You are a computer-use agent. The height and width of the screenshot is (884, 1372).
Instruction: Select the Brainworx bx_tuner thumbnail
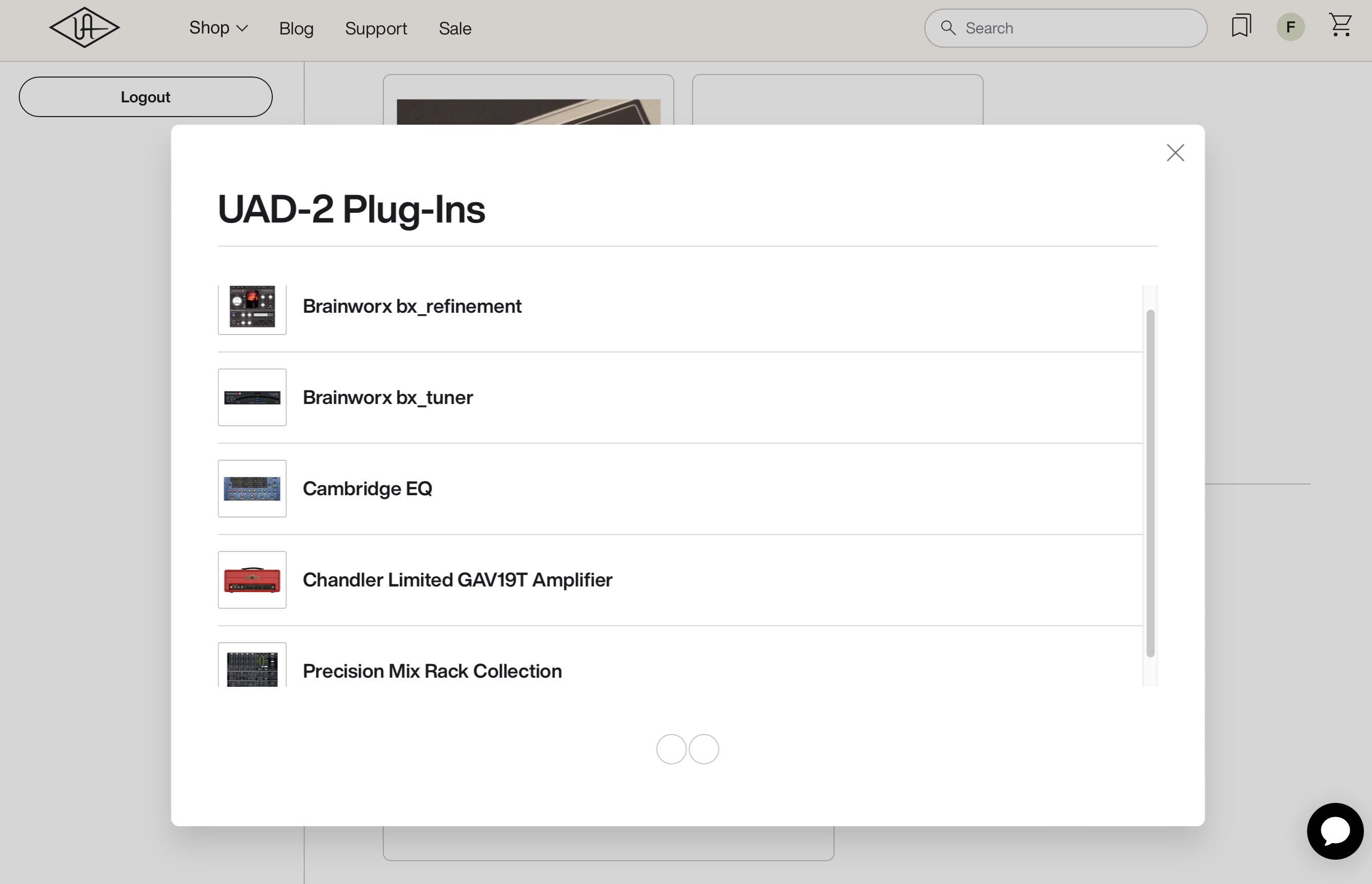(x=252, y=397)
